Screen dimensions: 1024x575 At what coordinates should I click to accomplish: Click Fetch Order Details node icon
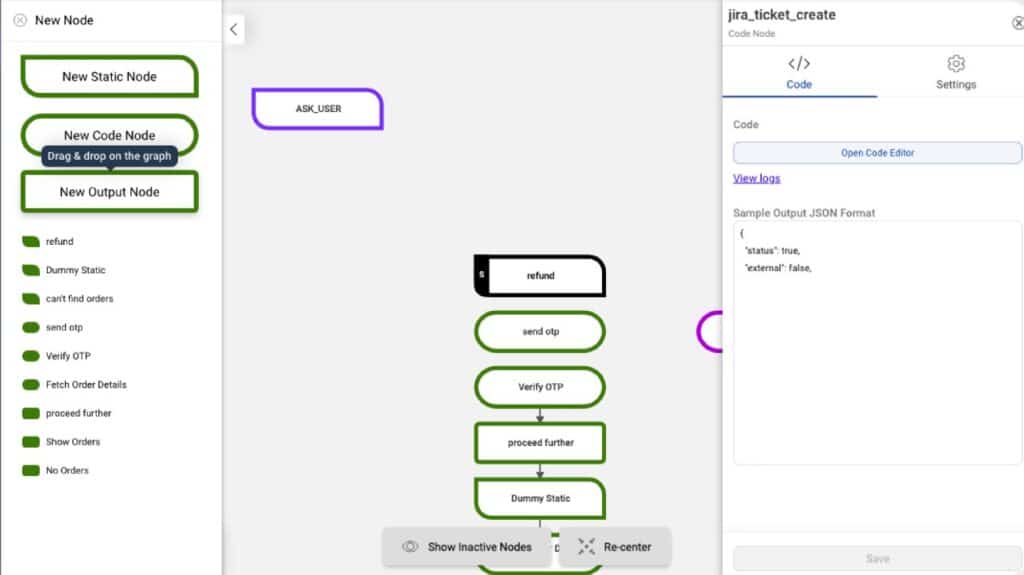[x=31, y=385]
